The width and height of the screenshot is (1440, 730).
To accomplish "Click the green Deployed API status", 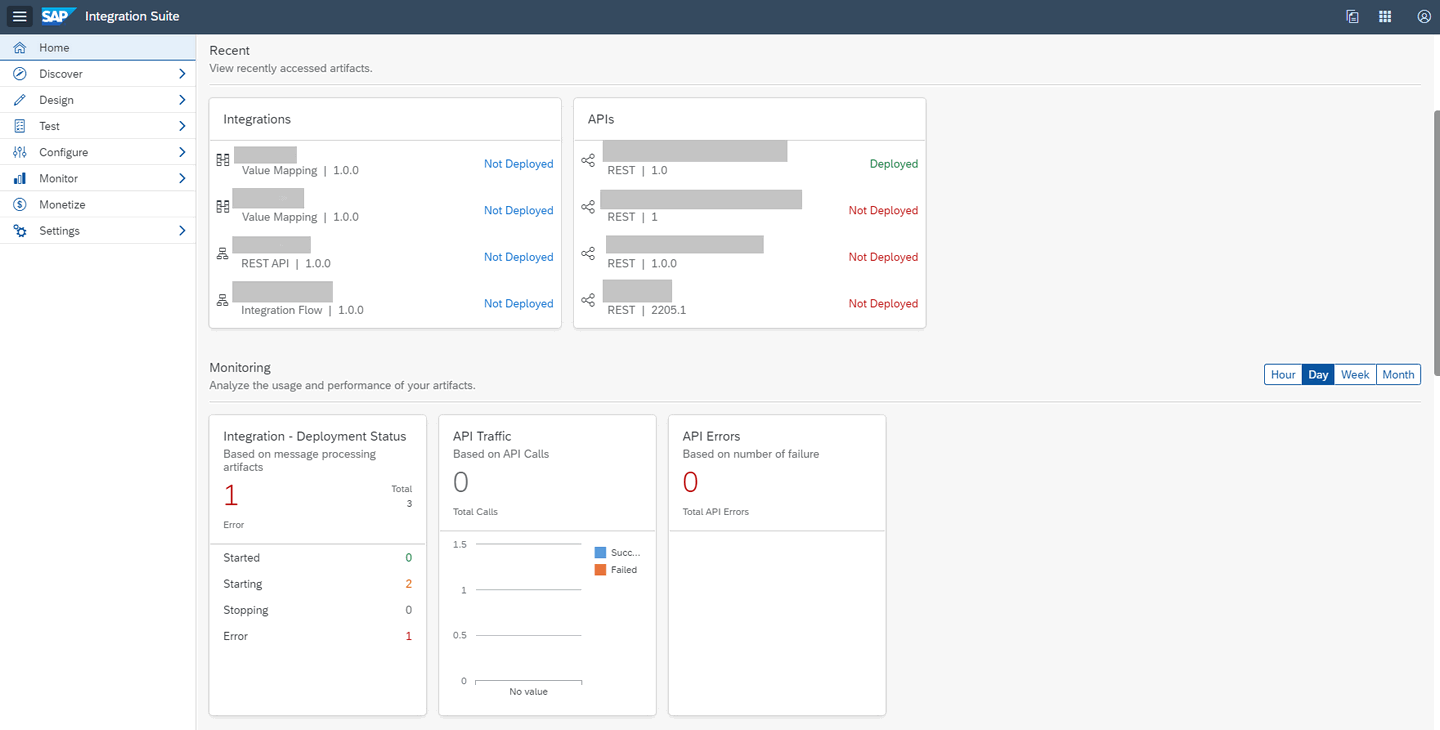I will [x=894, y=164].
